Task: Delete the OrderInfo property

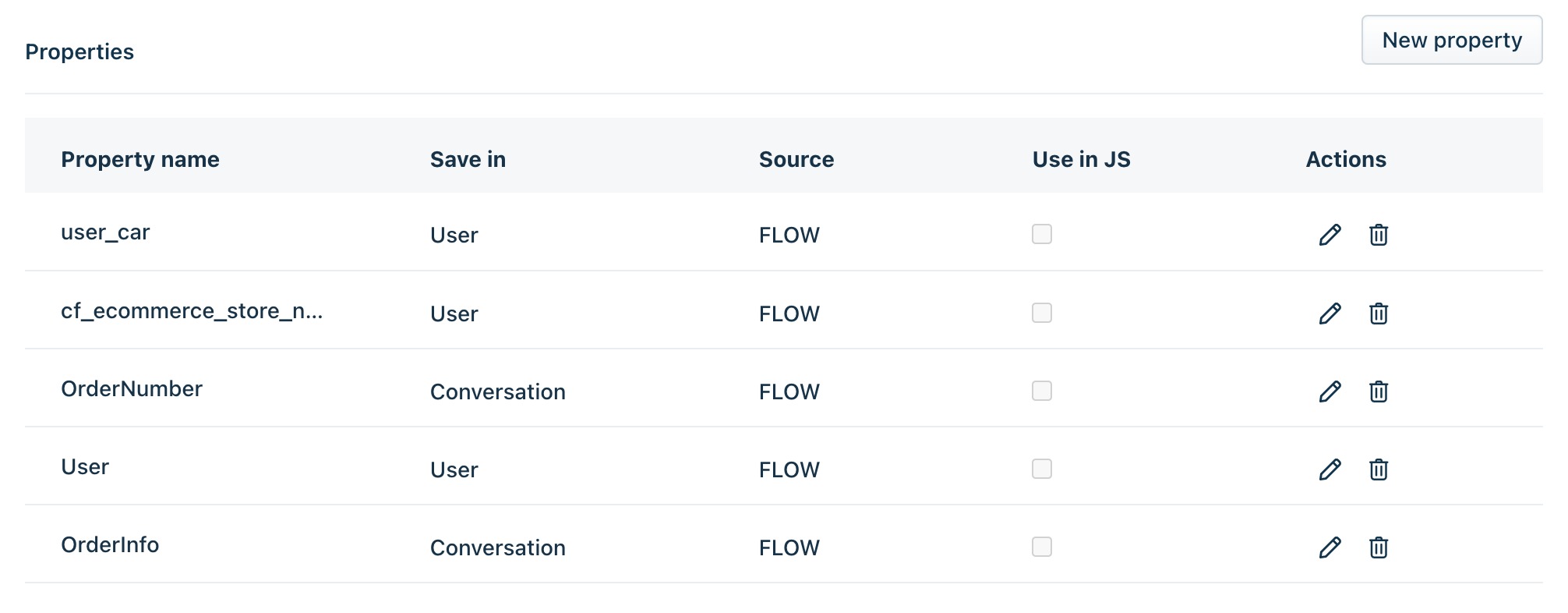Action: (x=1378, y=547)
